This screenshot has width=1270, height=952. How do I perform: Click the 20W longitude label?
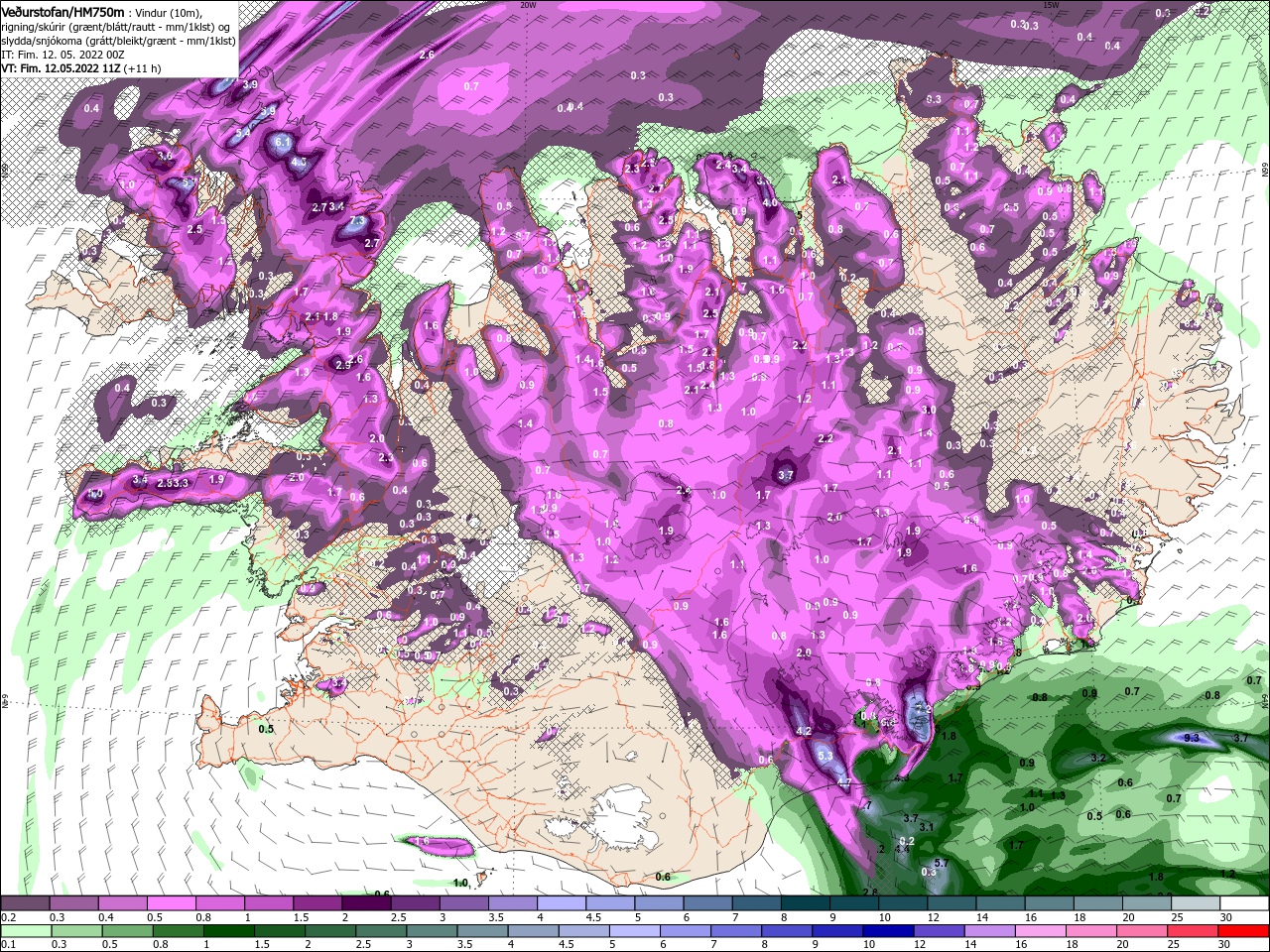point(528,5)
